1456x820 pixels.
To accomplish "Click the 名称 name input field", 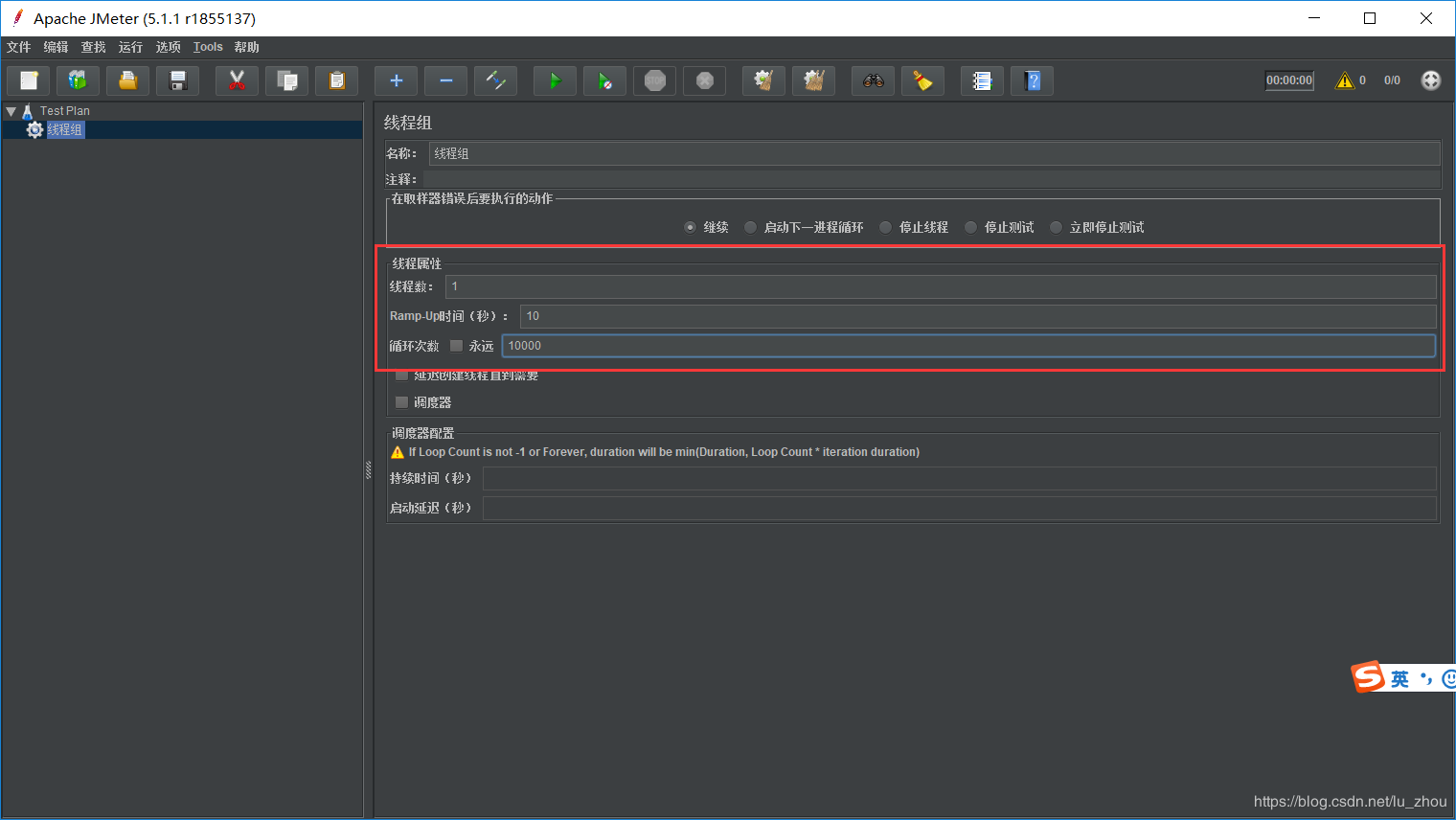I will pyautogui.click(x=934, y=153).
